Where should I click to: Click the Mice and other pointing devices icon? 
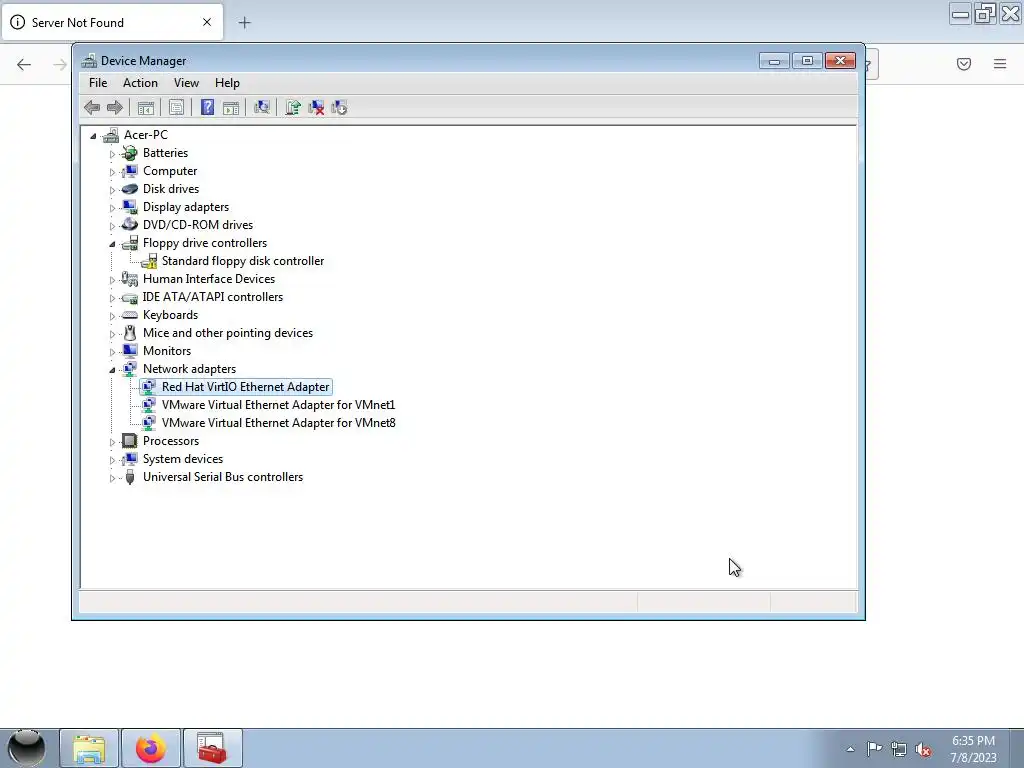[x=130, y=333]
